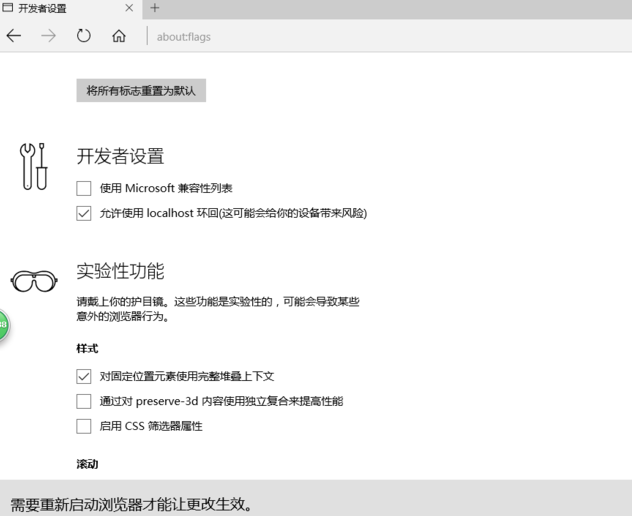
Task: Click the wrench and screwdriver icon
Action: pos(34,165)
